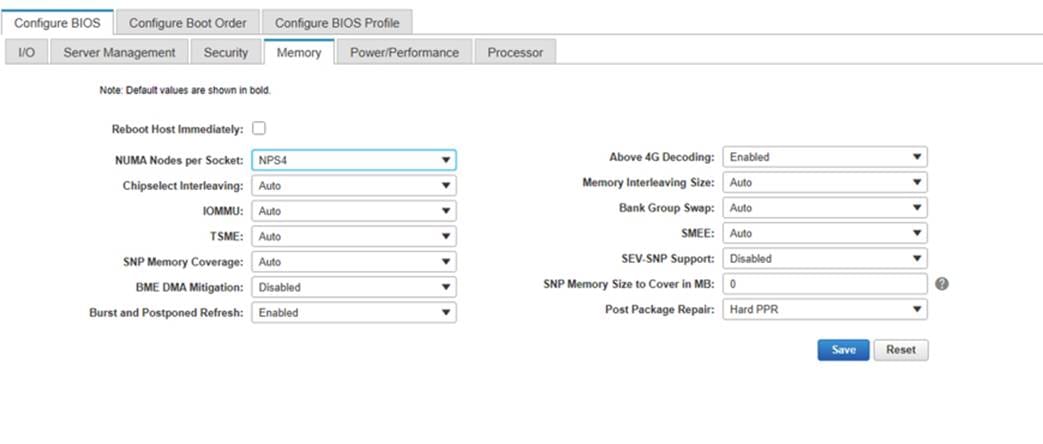Click the 'NUMA Nodes per Socket:' label
The image size is (1043, 444).
[179, 160]
